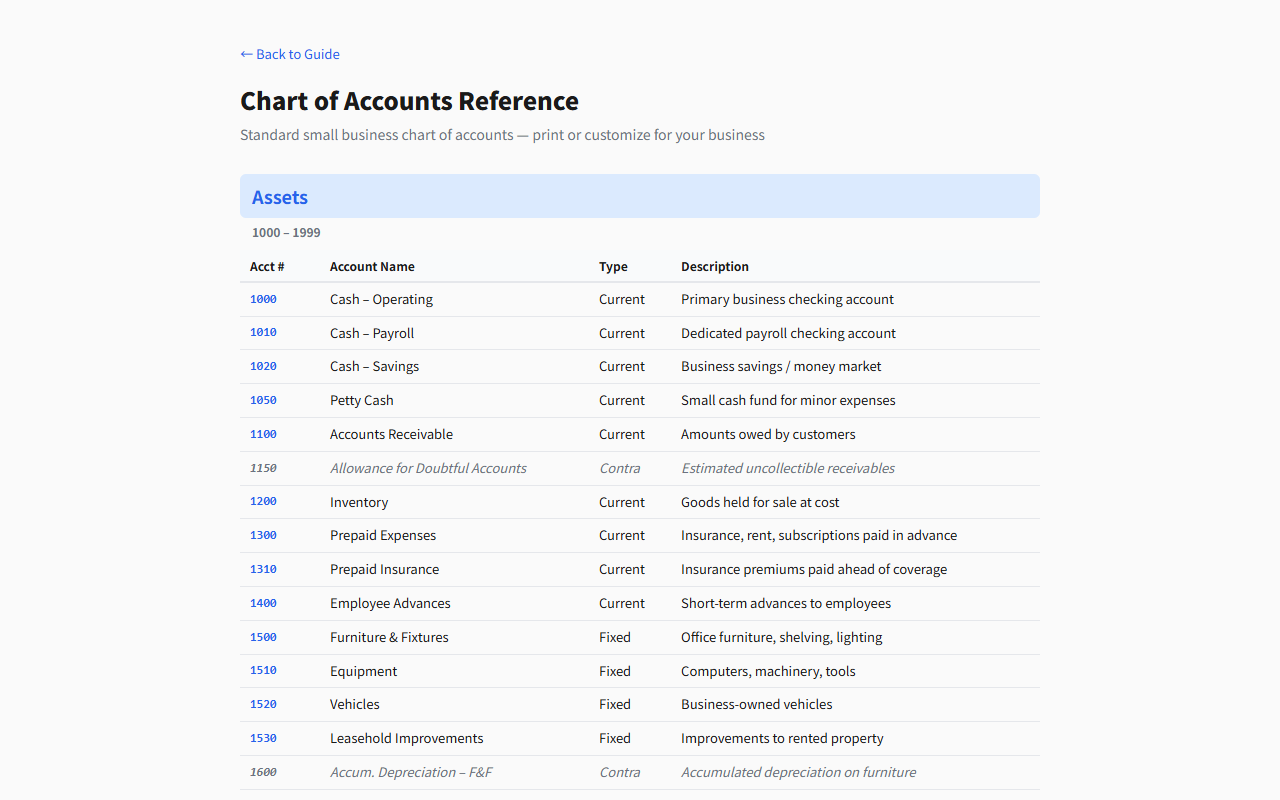Open account number 1500
1280x800 pixels.
point(263,637)
